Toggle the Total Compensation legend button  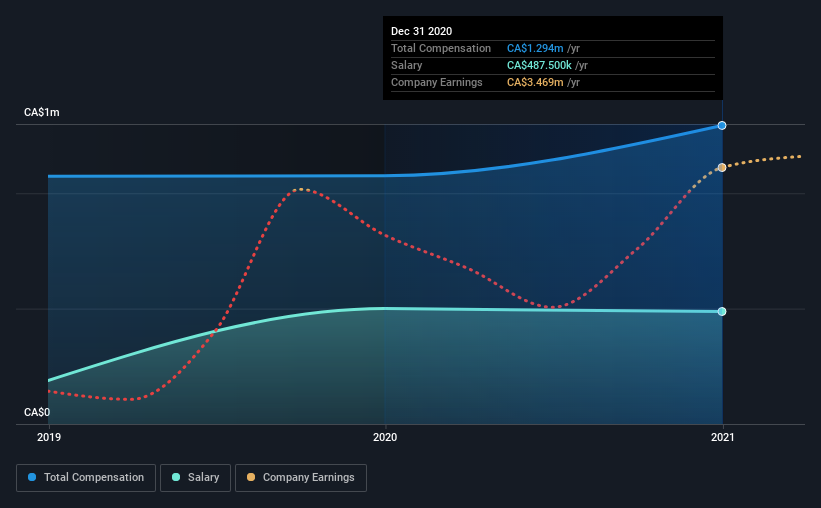[x=86, y=478]
